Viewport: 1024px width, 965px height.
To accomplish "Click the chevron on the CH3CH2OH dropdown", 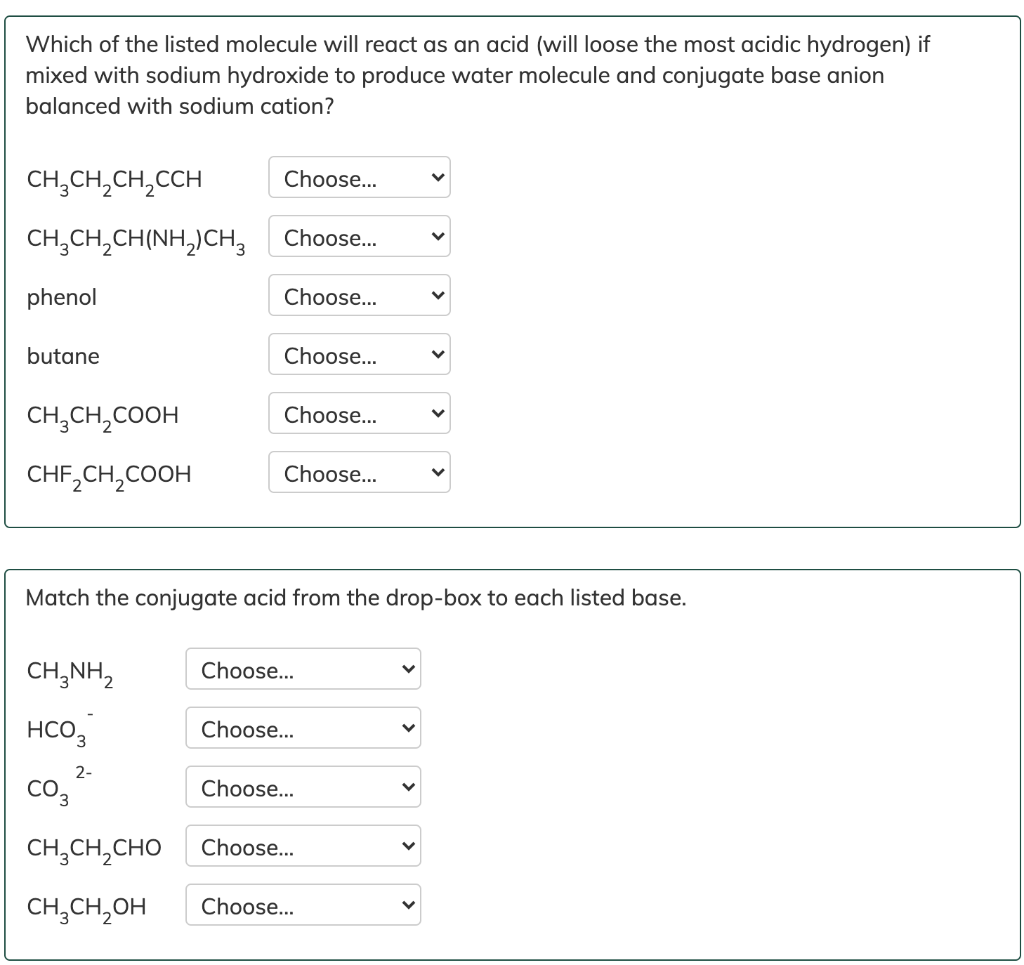I will [409, 906].
